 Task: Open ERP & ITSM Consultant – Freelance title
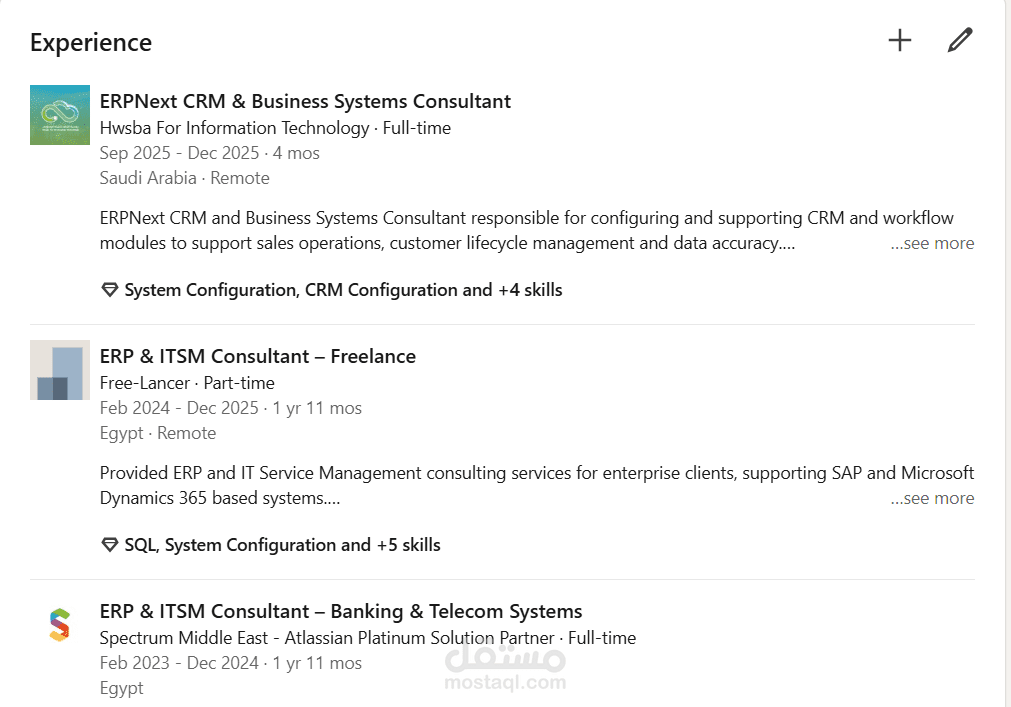(x=258, y=356)
